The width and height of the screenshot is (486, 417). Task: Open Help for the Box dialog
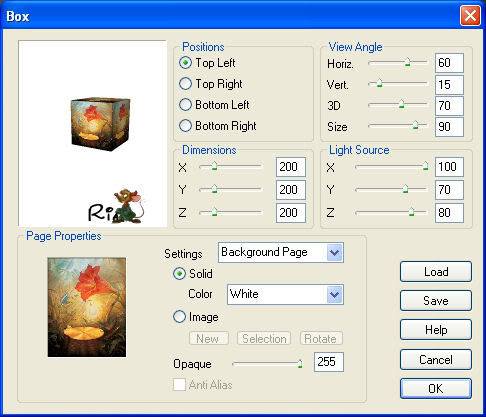click(436, 330)
